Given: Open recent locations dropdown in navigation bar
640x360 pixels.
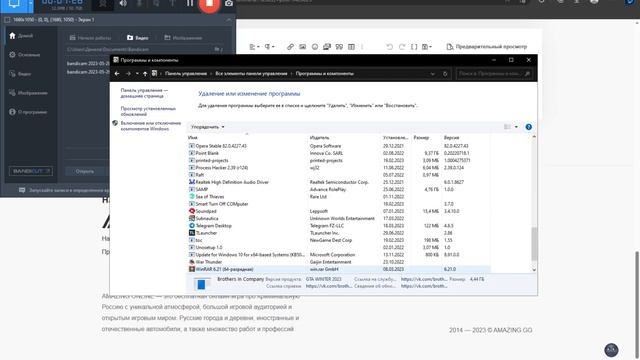Looking at the screenshot, I should (137, 74).
